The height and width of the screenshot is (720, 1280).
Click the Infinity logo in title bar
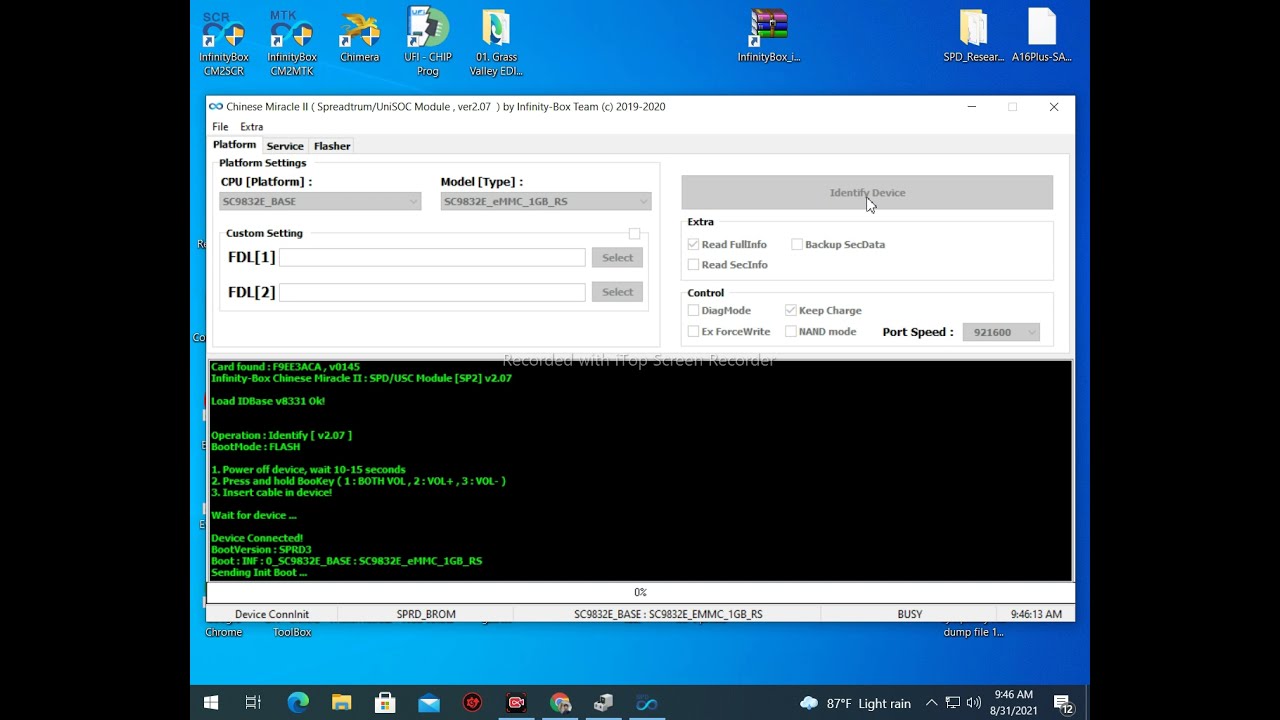point(215,107)
